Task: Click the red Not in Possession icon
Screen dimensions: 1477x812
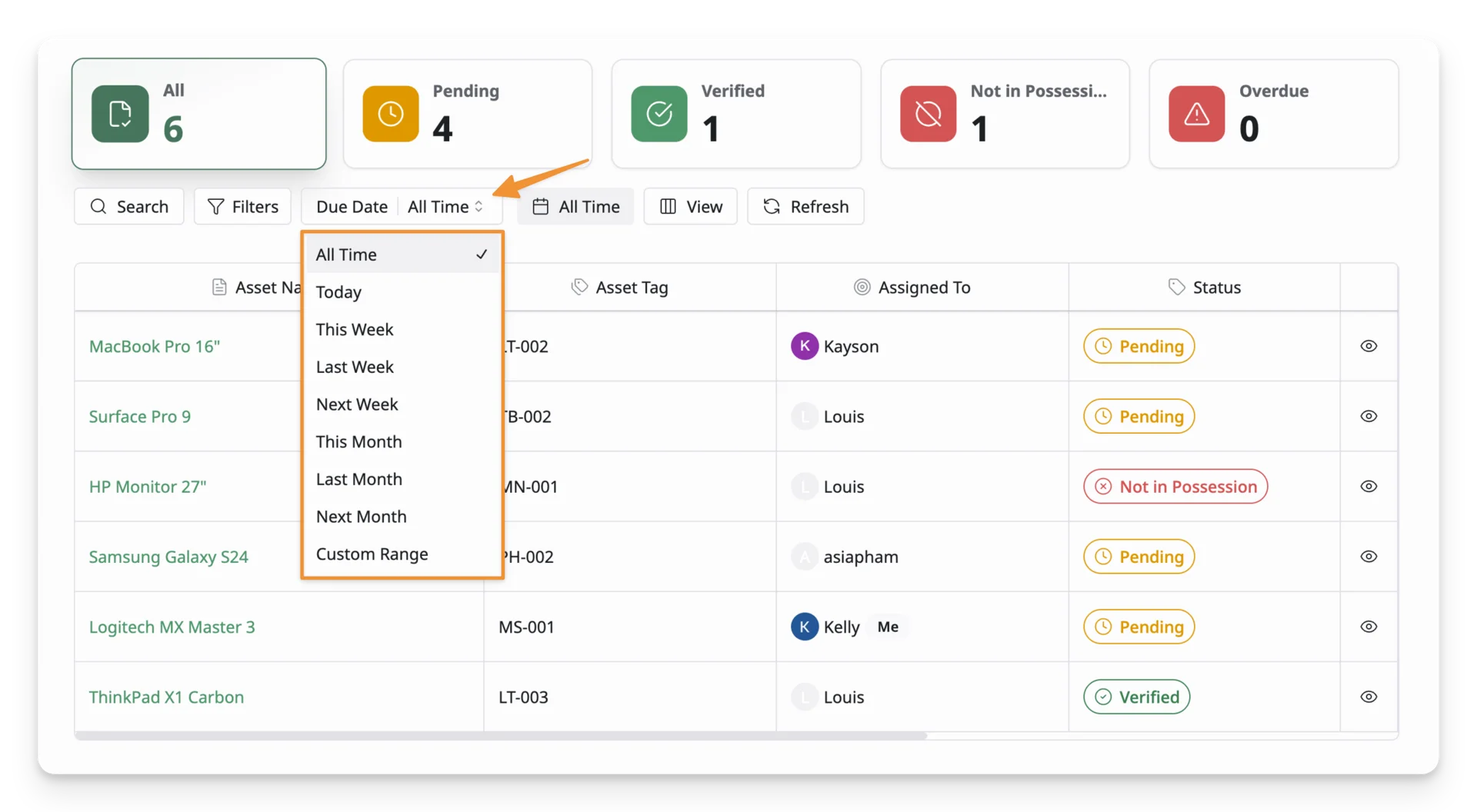Action: click(x=929, y=114)
